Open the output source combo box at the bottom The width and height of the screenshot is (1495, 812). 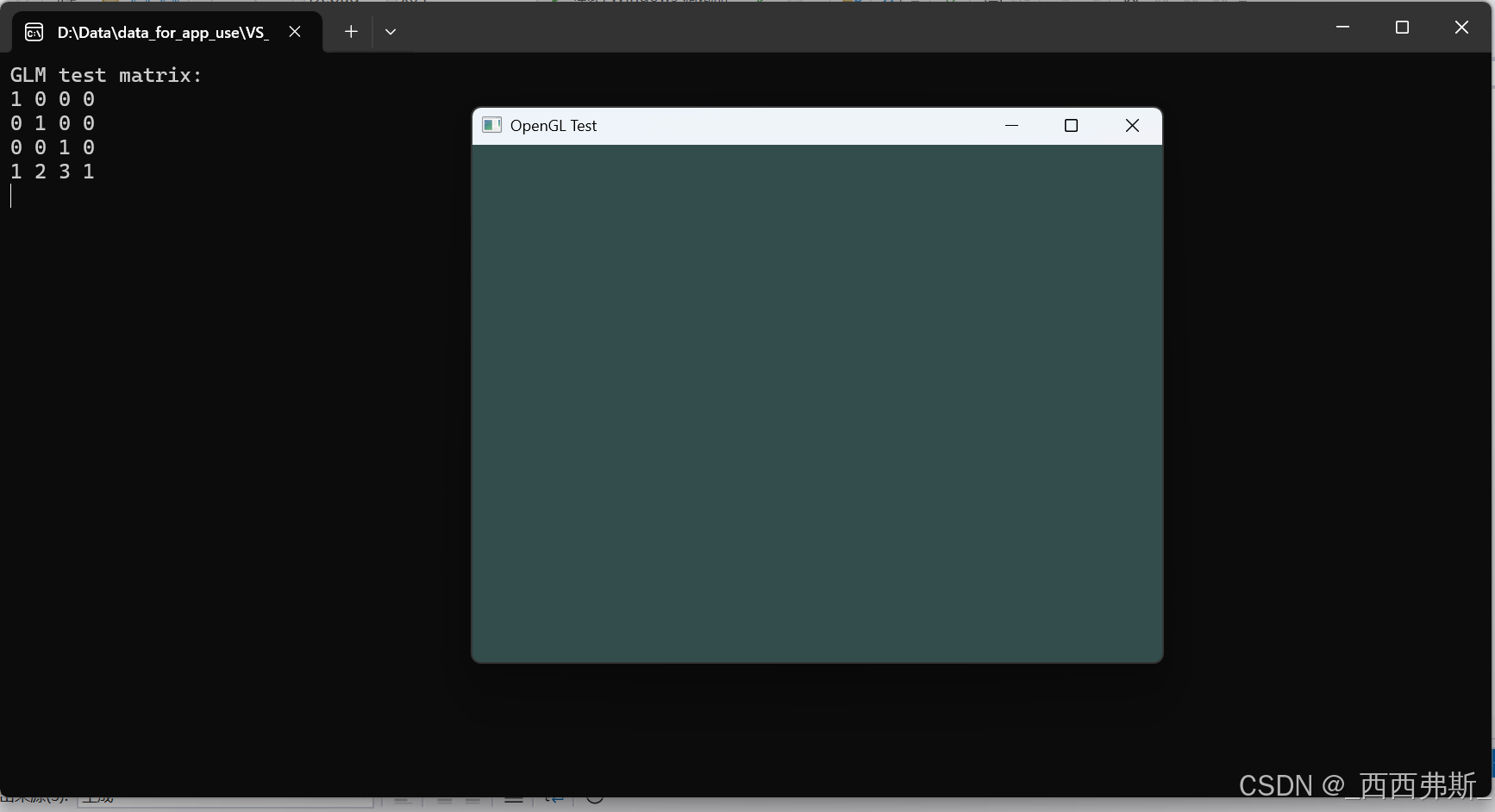[224, 801]
